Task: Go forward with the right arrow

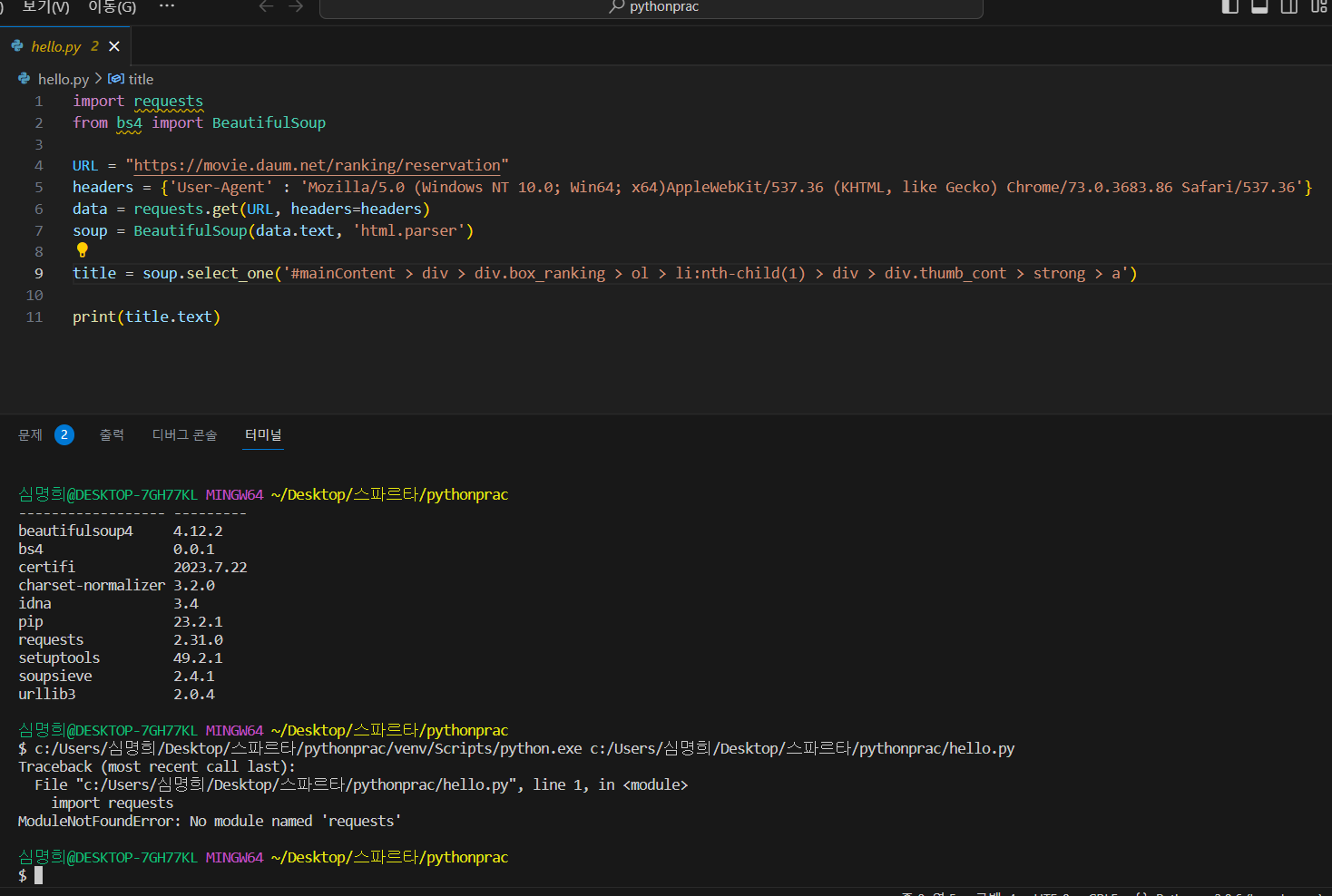Action: [296, 6]
